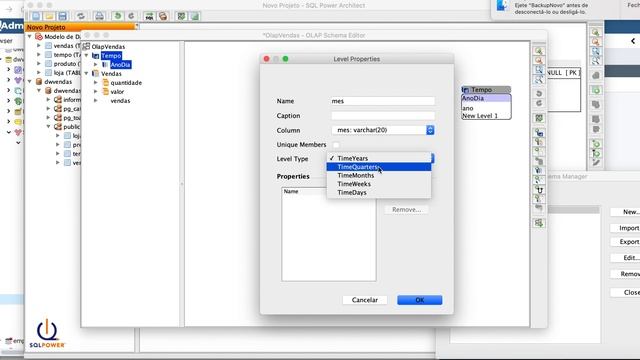Choose TimeQuarters from Level Type list
The width and height of the screenshot is (640, 360).
[379, 167]
